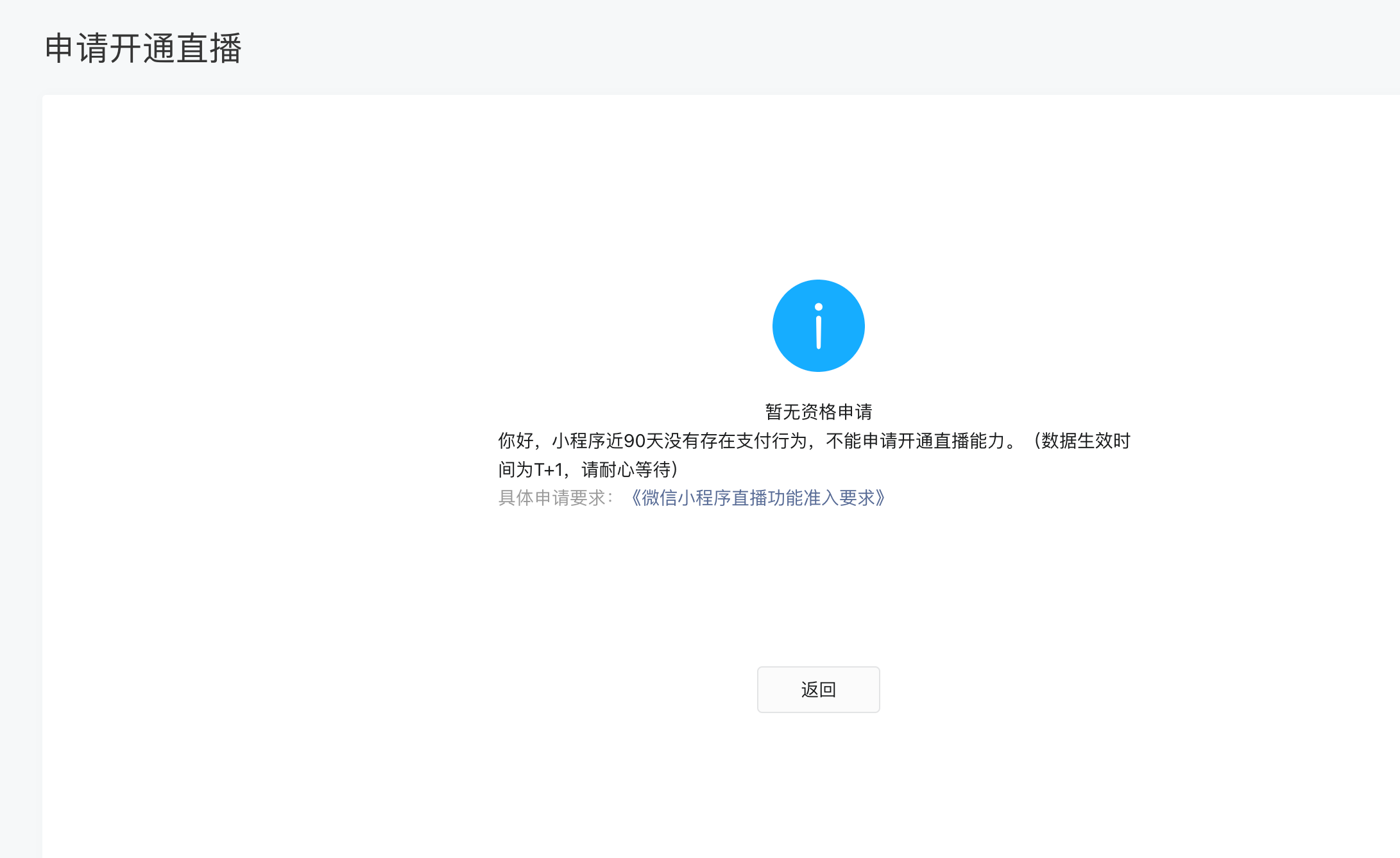Click the second message line with T+1
This screenshot has width=1400, height=858.
(x=588, y=470)
